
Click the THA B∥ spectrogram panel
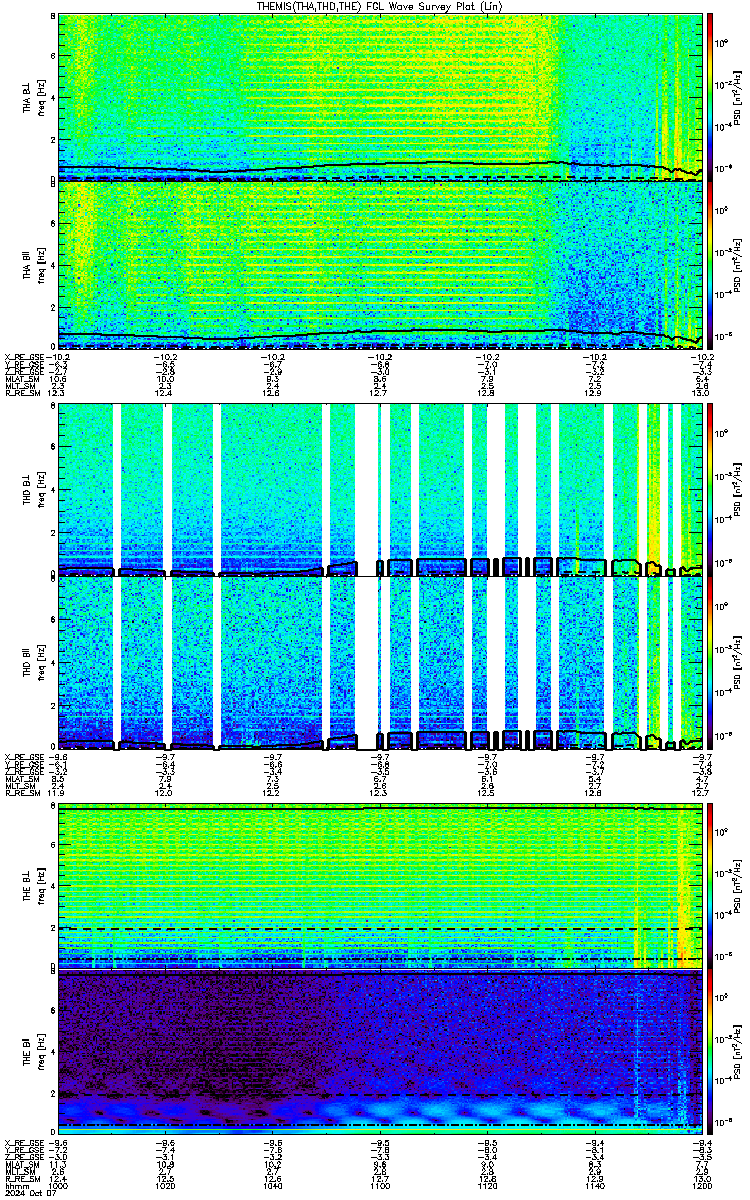coord(380,264)
